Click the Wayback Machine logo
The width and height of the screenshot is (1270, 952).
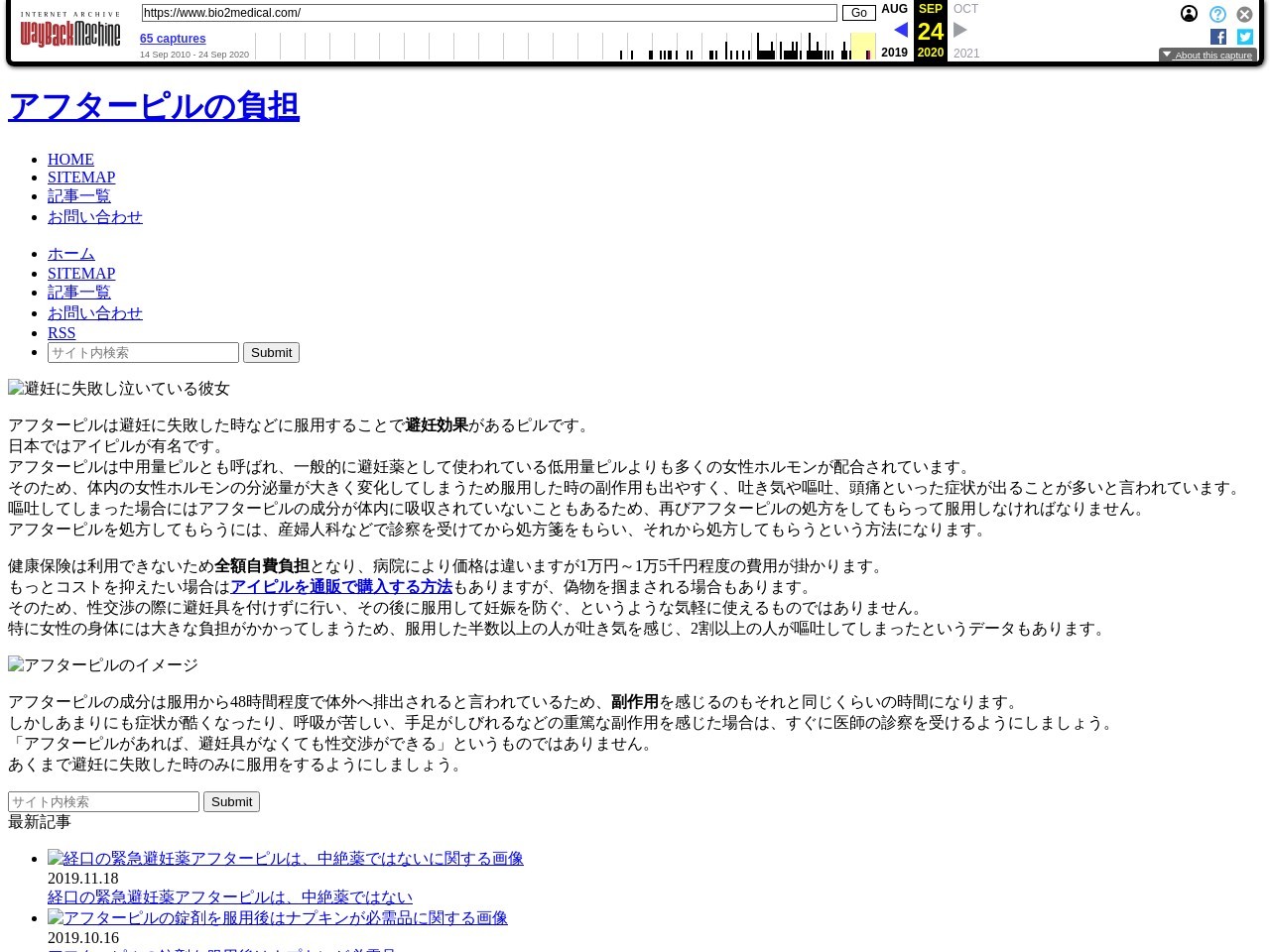point(69,31)
